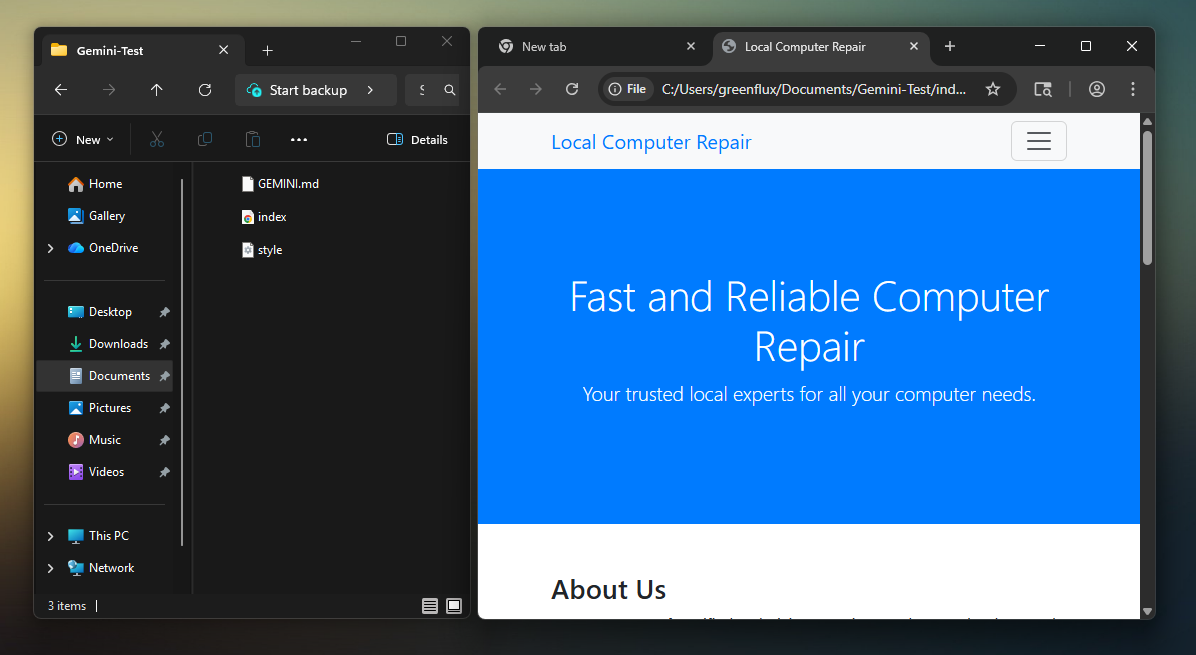Expand the OneDrive tree node
This screenshot has width=1196, height=655.
point(51,248)
